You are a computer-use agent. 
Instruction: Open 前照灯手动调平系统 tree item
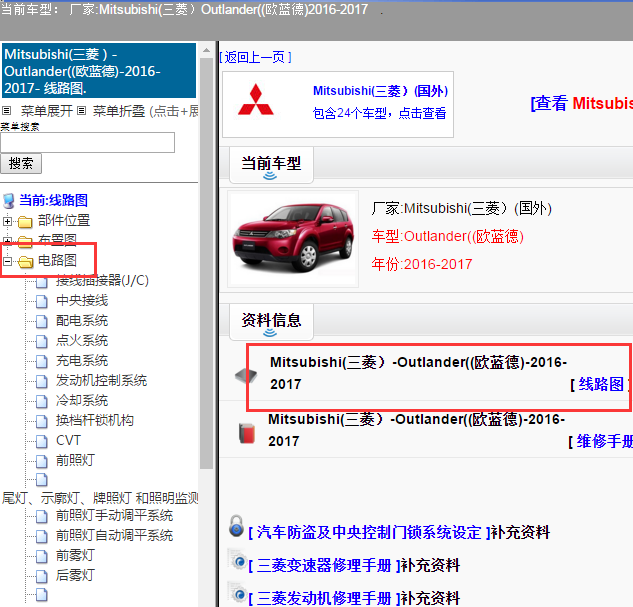point(115,516)
